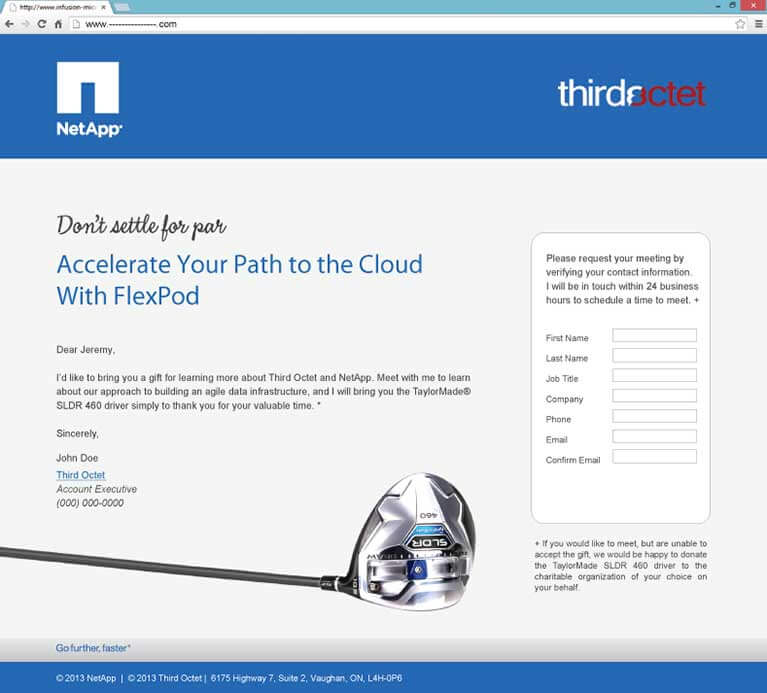This screenshot has height=693, width=767.
Task: Click the thirdoctet logo
Action: pos(632,93)
